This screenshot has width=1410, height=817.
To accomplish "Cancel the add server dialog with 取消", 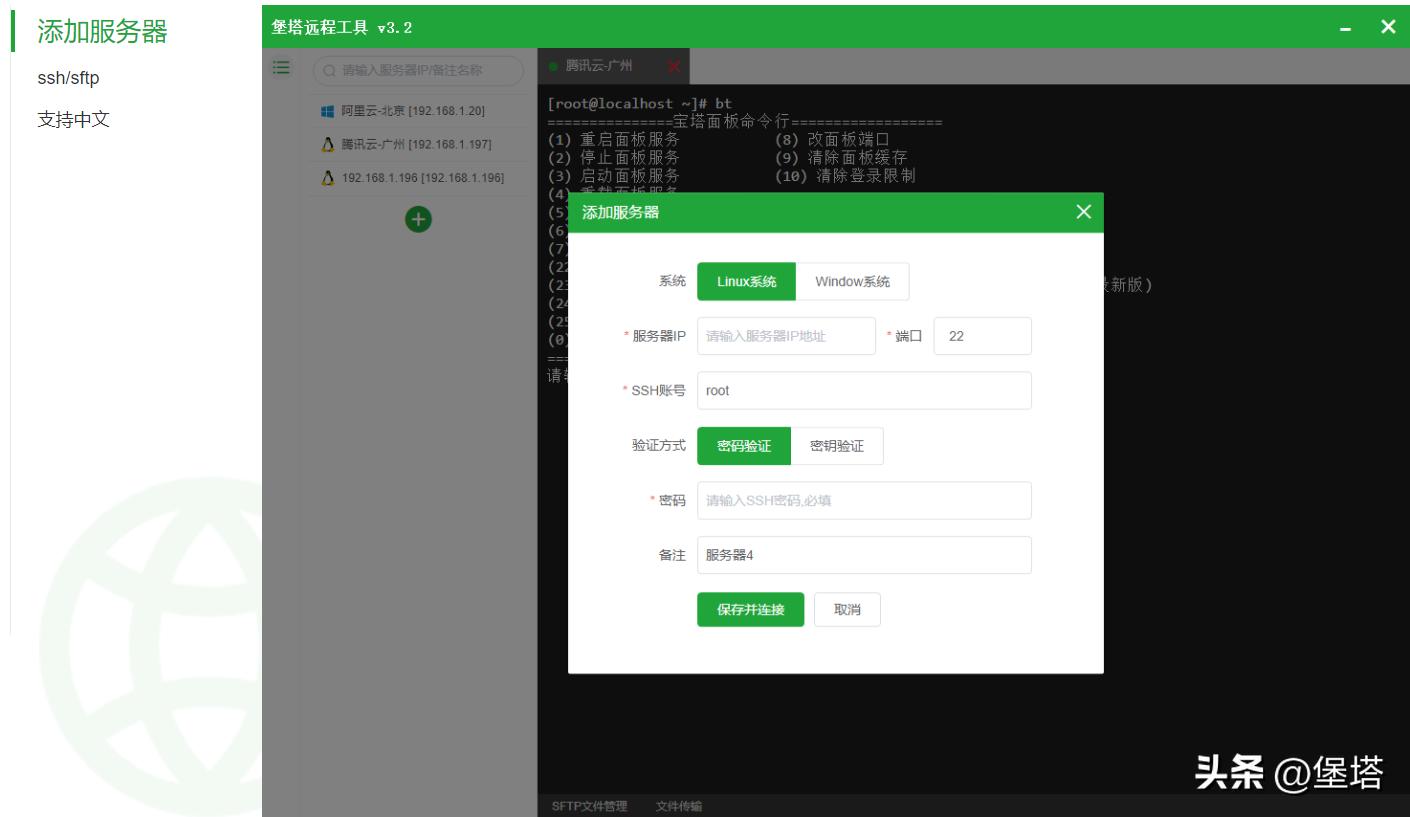I will click(x=847, y=608).
